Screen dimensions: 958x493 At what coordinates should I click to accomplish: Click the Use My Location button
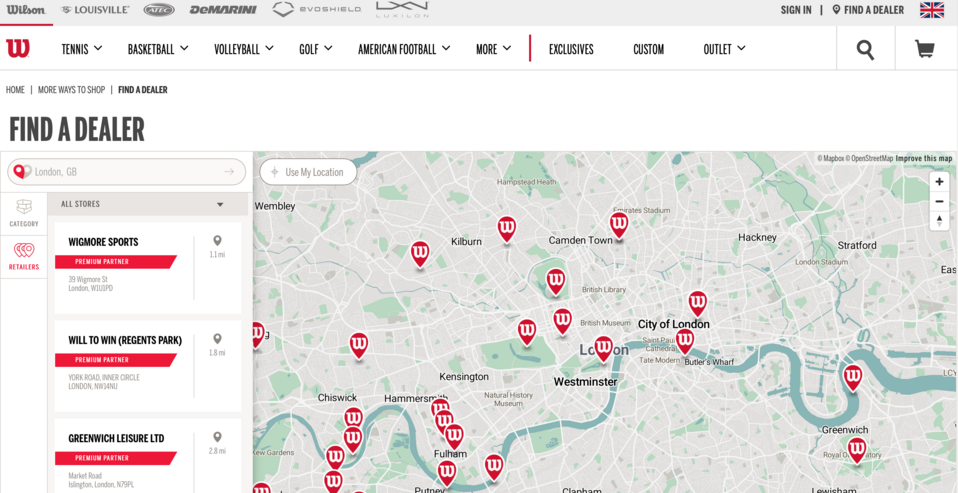tap(308, 172)
